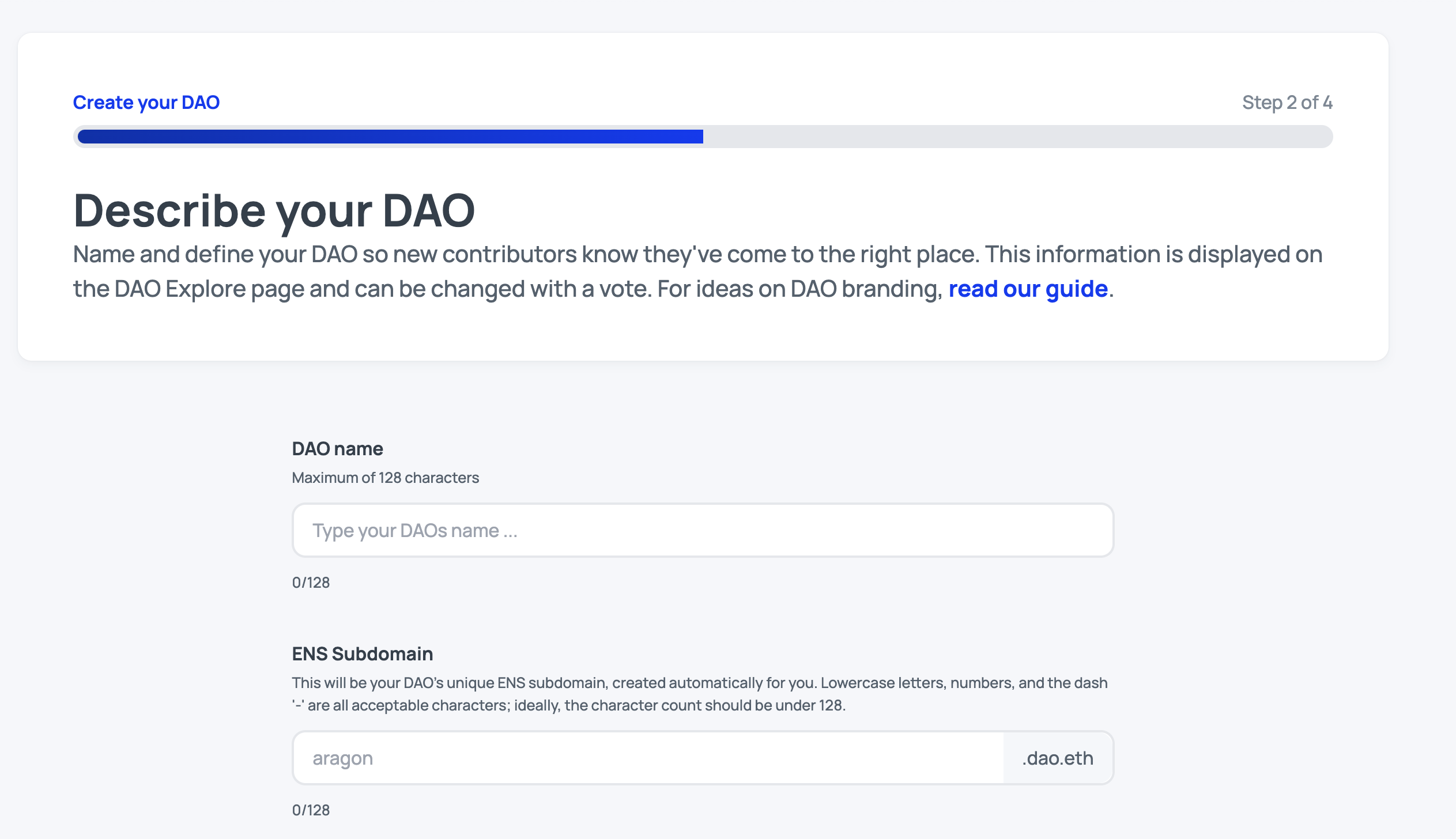Image resolution: width=1456 pixels, height=839 pixels.
Task: Click the "Describe your DAO" heading
Action: click(274, 211)
